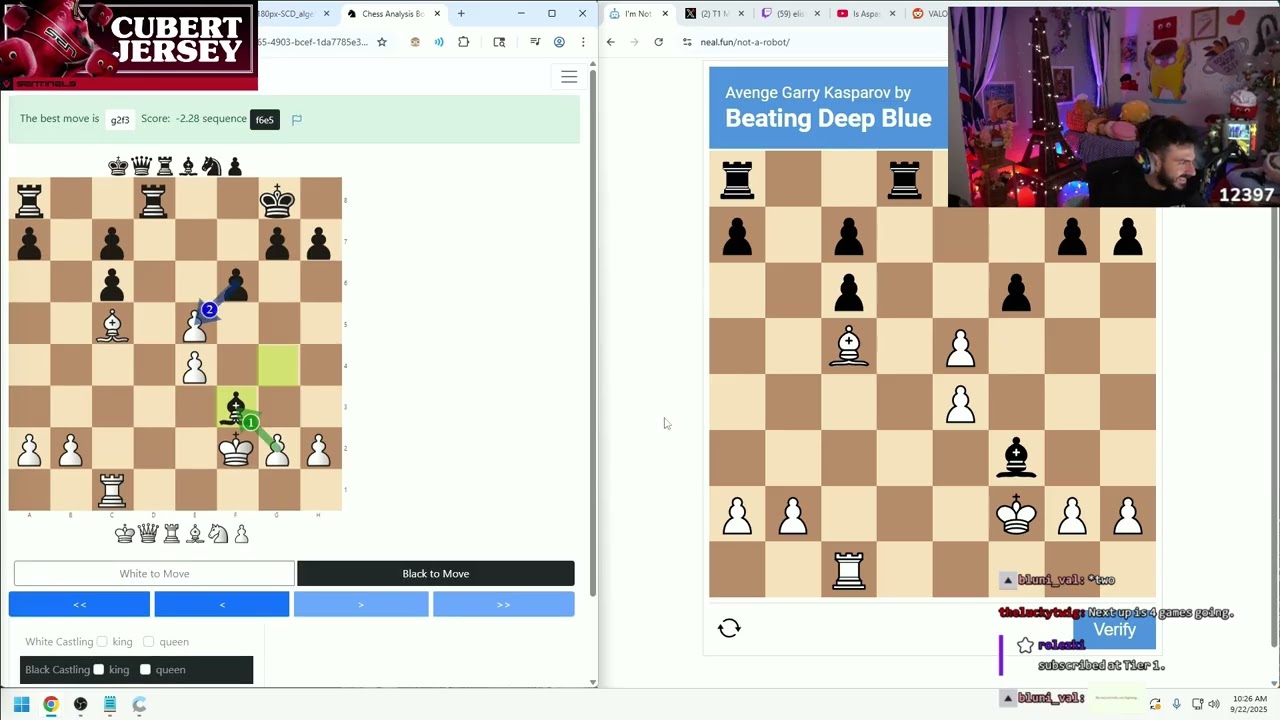Select the black rook from top piece palette
Screen dimensions: 1280x720
coord(165,166)
